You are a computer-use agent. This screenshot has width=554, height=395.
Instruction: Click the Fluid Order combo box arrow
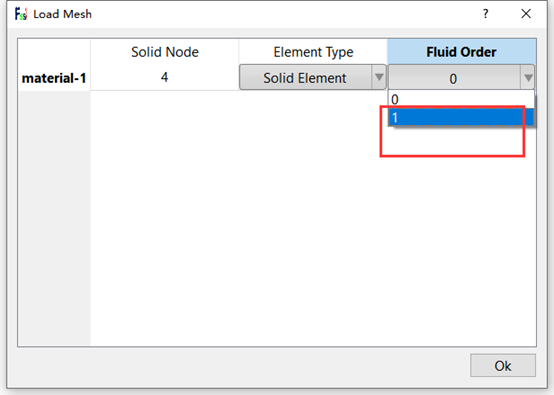[528, 77]
